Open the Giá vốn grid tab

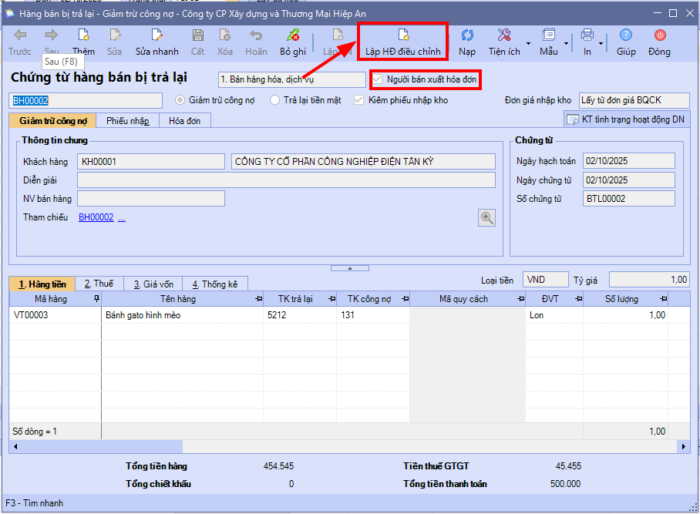150,284
